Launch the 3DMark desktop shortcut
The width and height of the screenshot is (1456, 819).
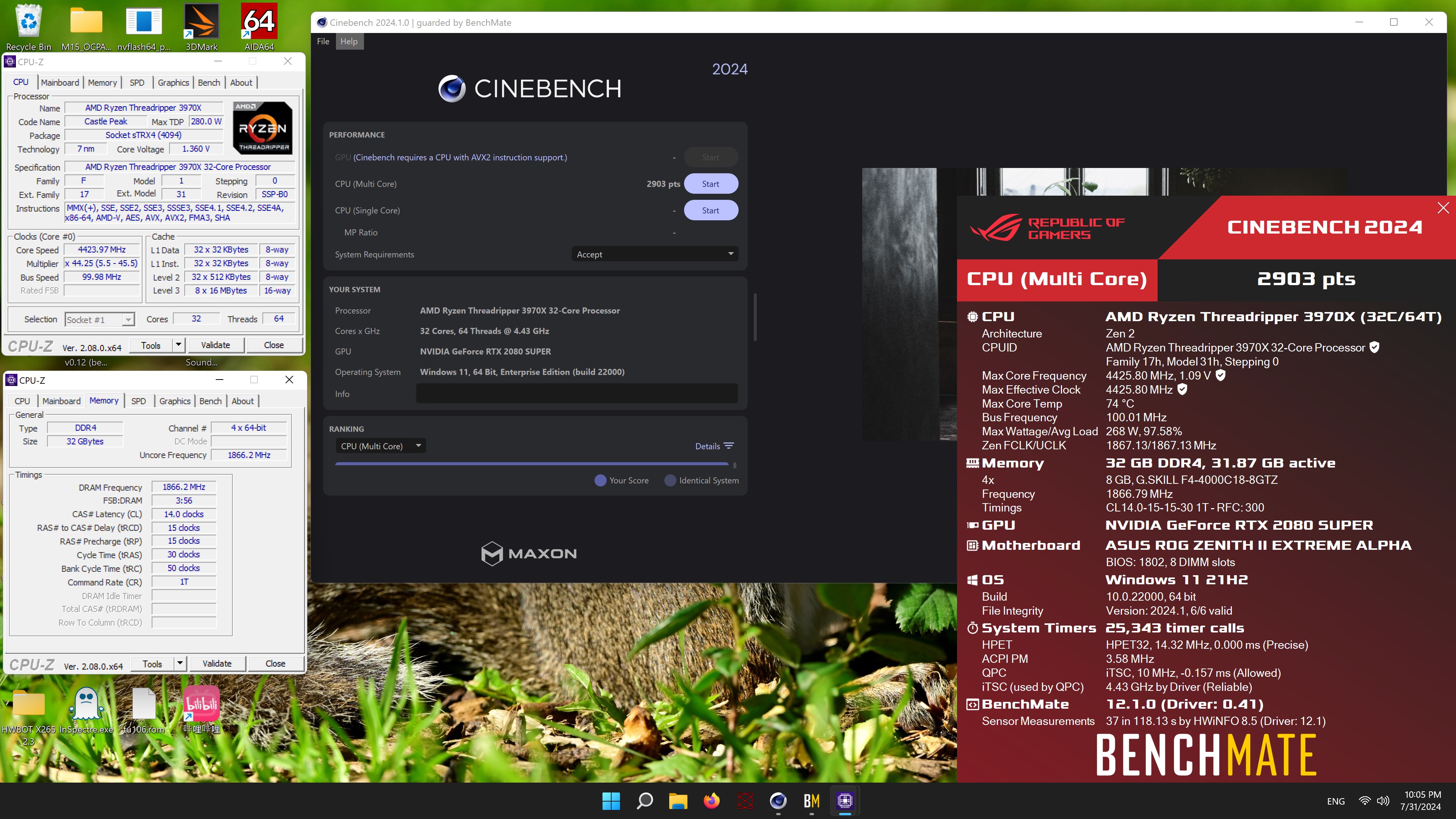click(x=201, y=27)
